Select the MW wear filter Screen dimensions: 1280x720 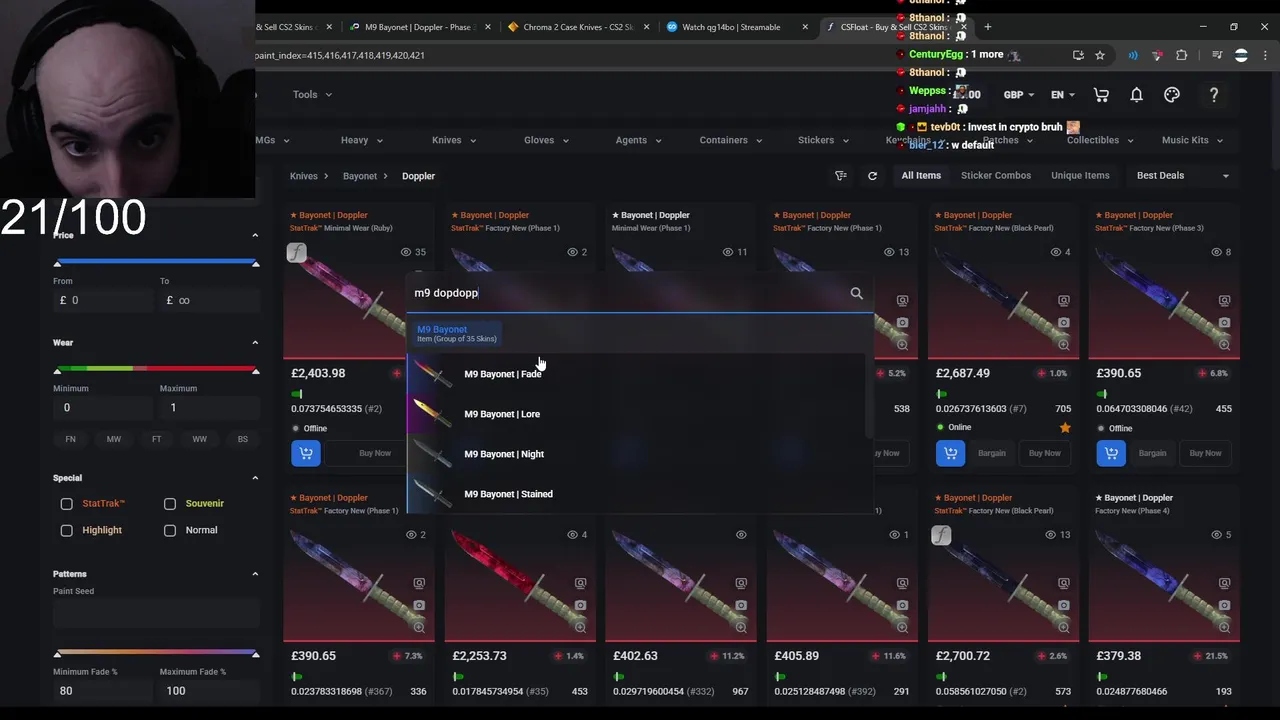(114, 439)
